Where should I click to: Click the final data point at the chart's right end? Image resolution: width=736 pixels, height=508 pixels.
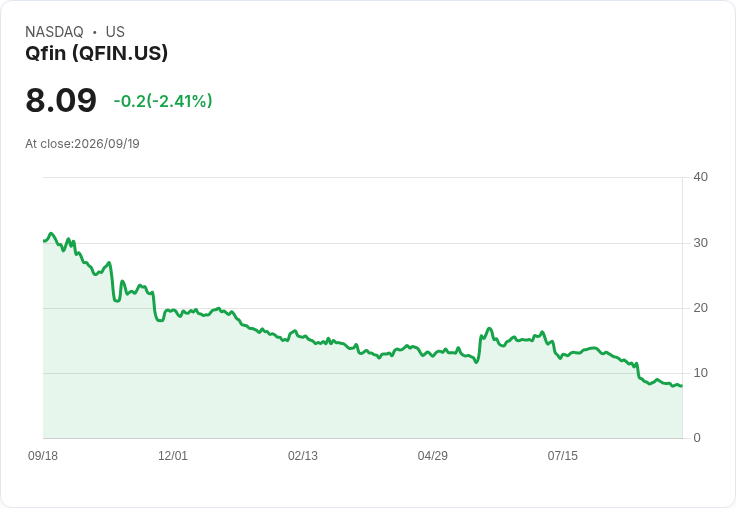tap(682, 386)
